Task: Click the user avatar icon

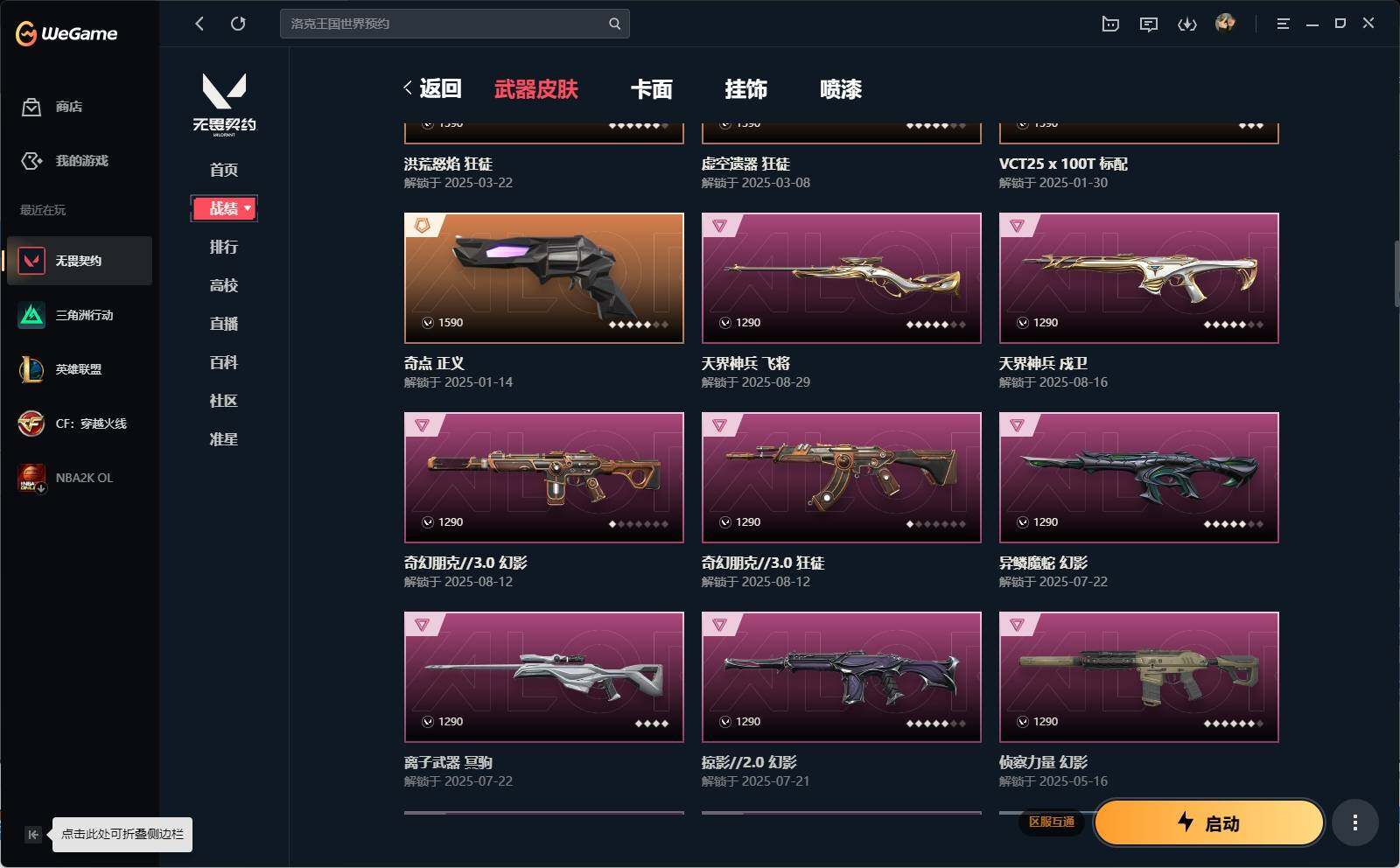Action: pyautogui.click(x=1225, y=23)
